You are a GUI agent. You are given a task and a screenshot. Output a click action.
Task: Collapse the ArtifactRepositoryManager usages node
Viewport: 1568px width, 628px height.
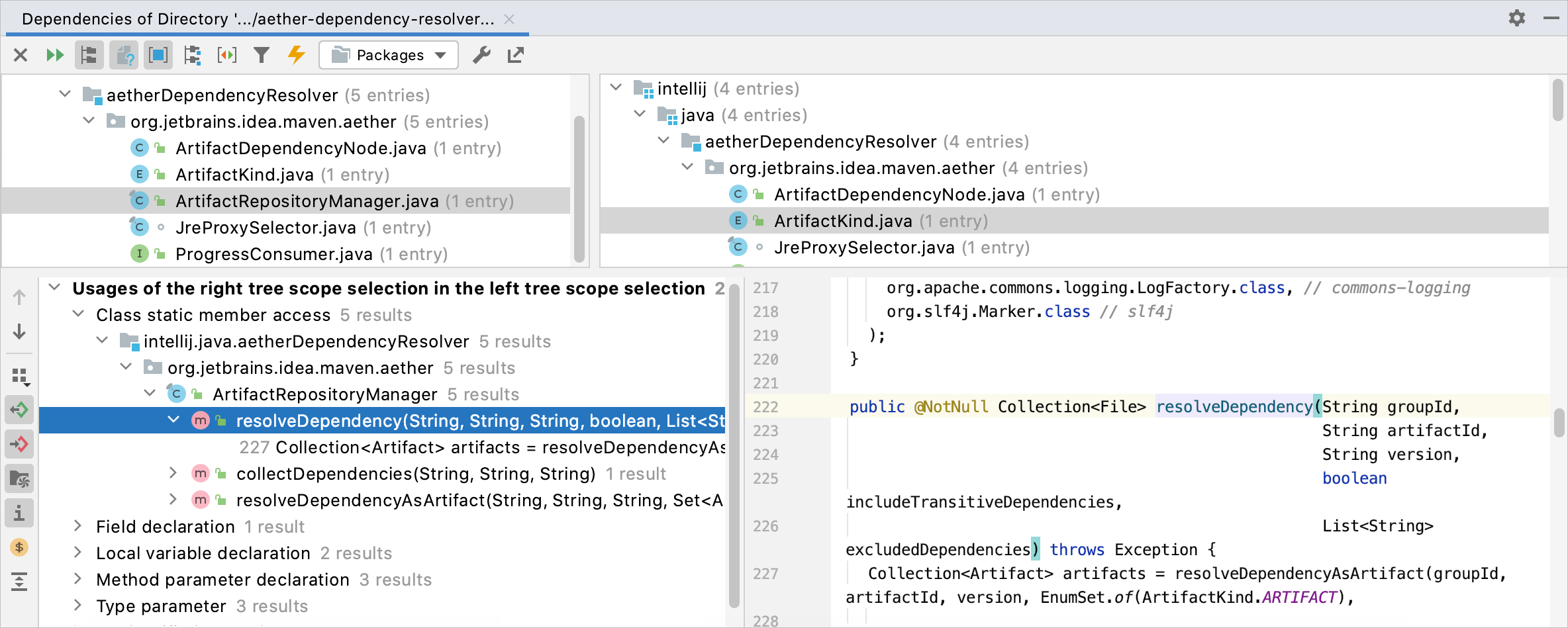[150, 393]
